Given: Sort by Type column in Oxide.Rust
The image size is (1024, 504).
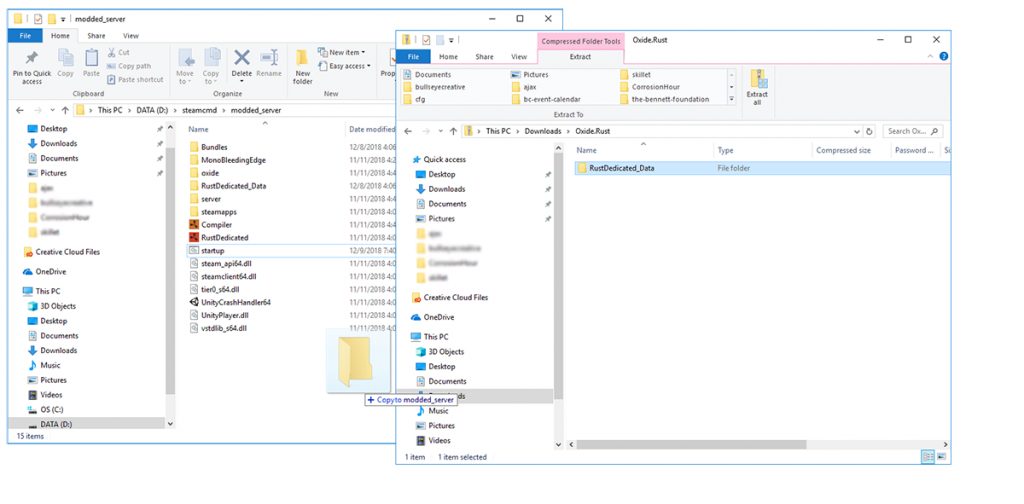Looking at the screenshot, I should tap(726, 150).
